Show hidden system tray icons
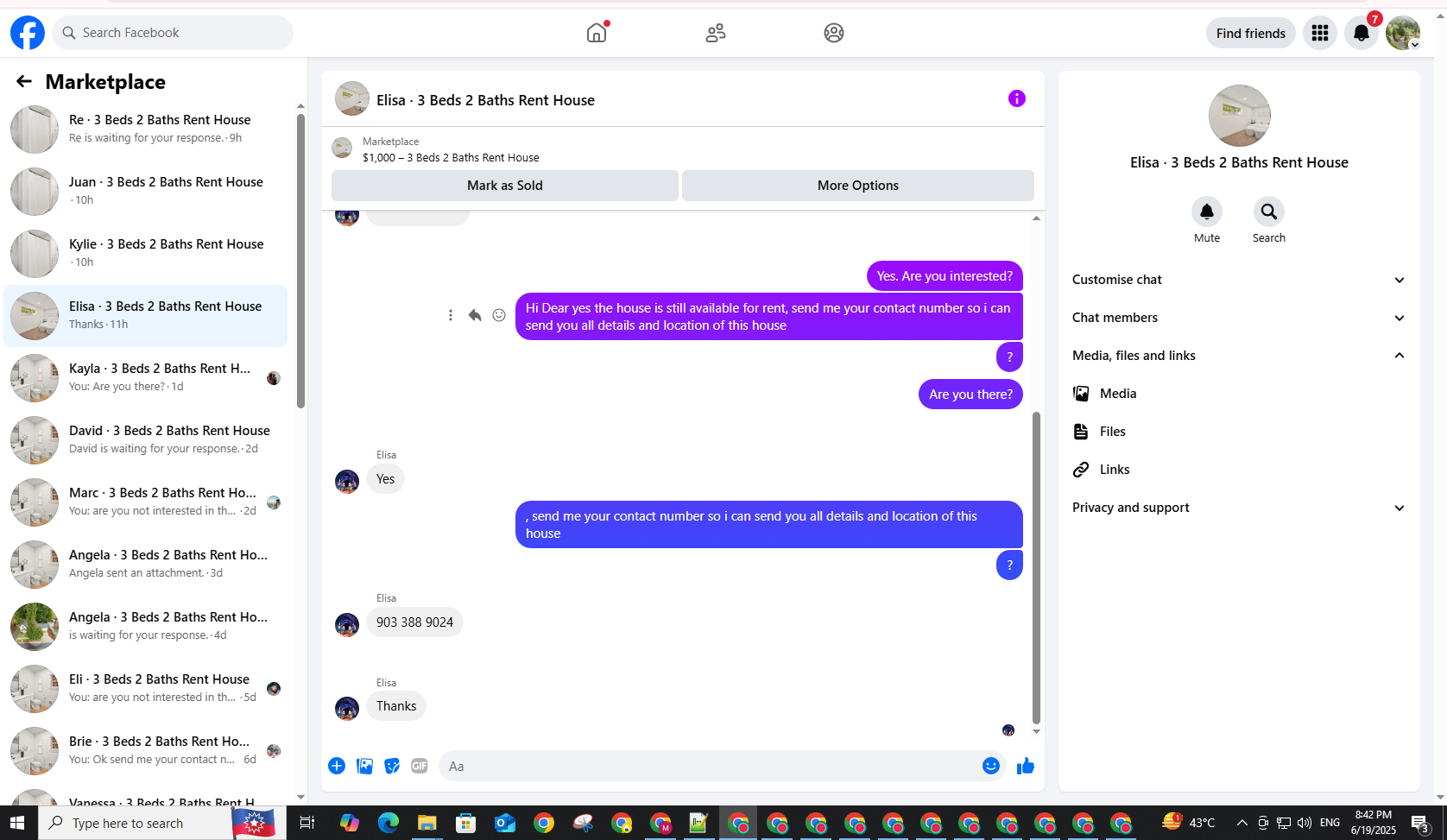The height and width of the screenshot is (840, 1447). [1242, 823]
